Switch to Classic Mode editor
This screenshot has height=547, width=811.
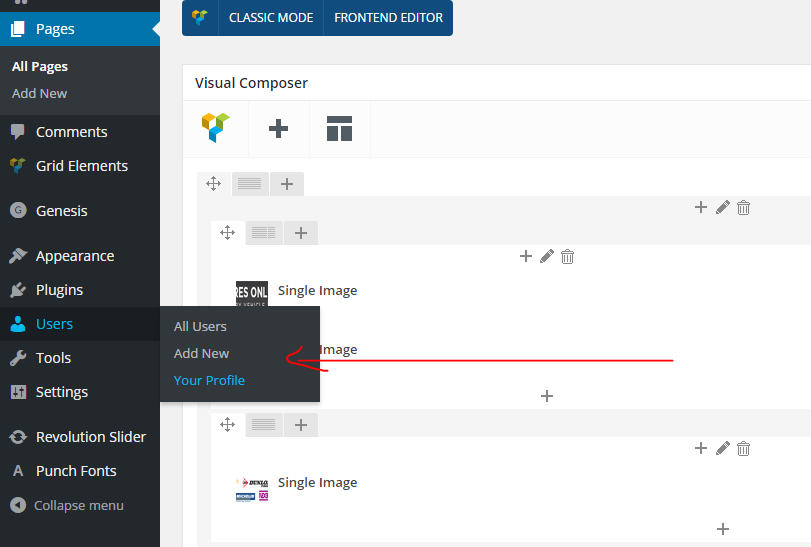point(271,18)
